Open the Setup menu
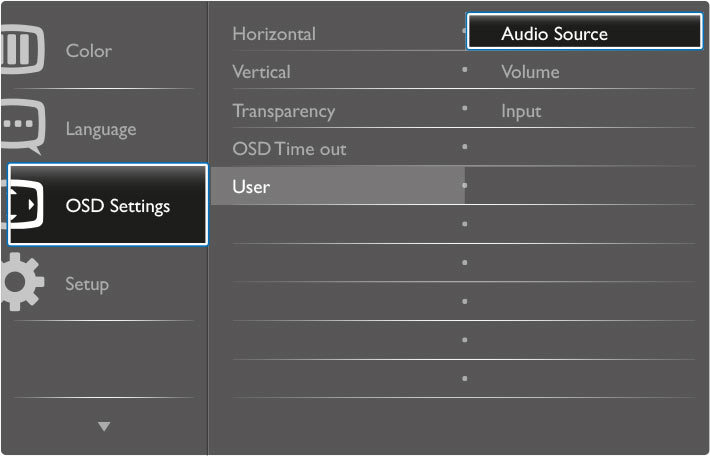Viewport: 710px width, 456px height. click(87, 284)
